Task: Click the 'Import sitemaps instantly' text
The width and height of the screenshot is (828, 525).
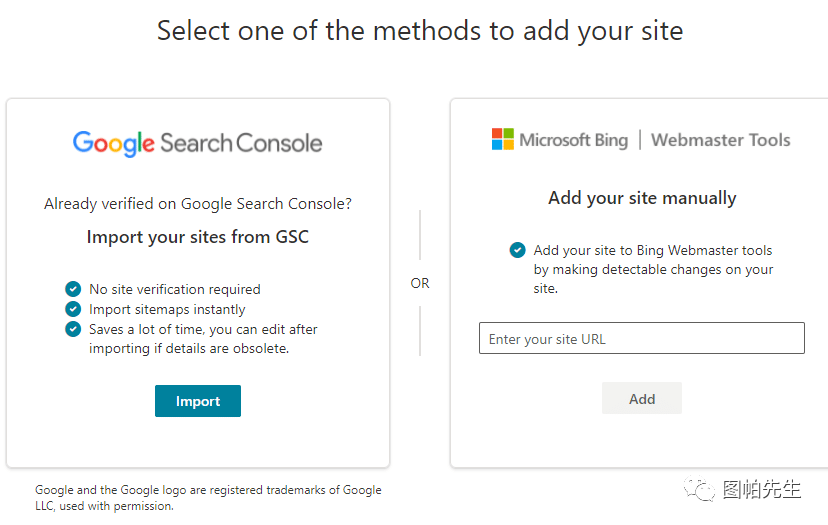Action: [167, 309]
